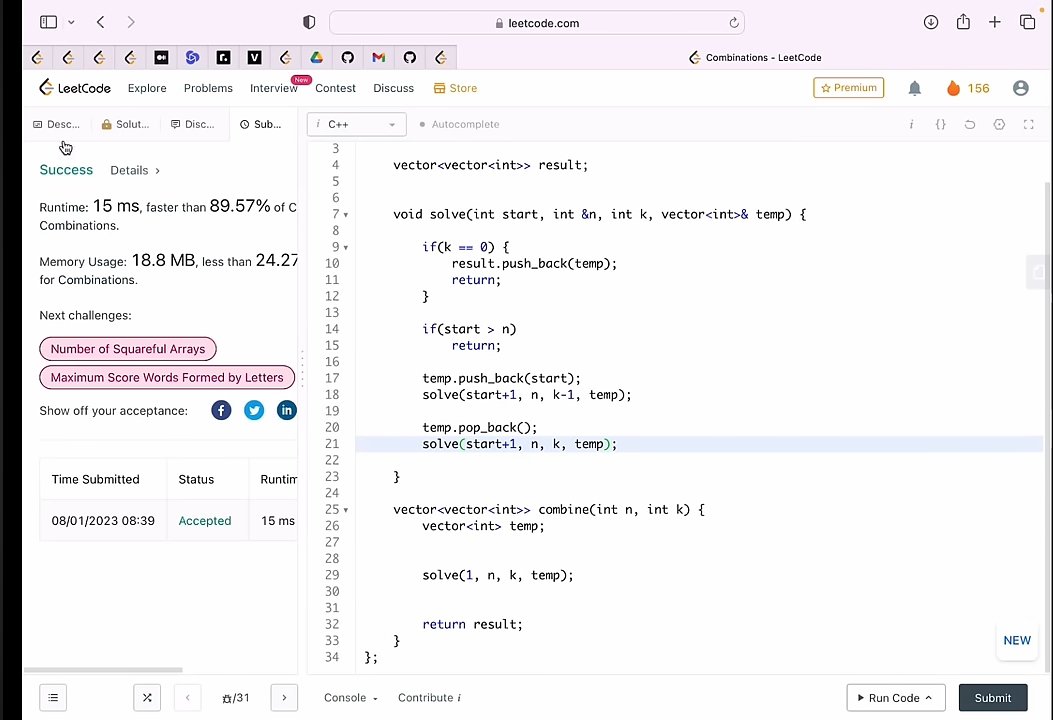Click the submission time 08/01/2023 08:39

pos(103,521)
